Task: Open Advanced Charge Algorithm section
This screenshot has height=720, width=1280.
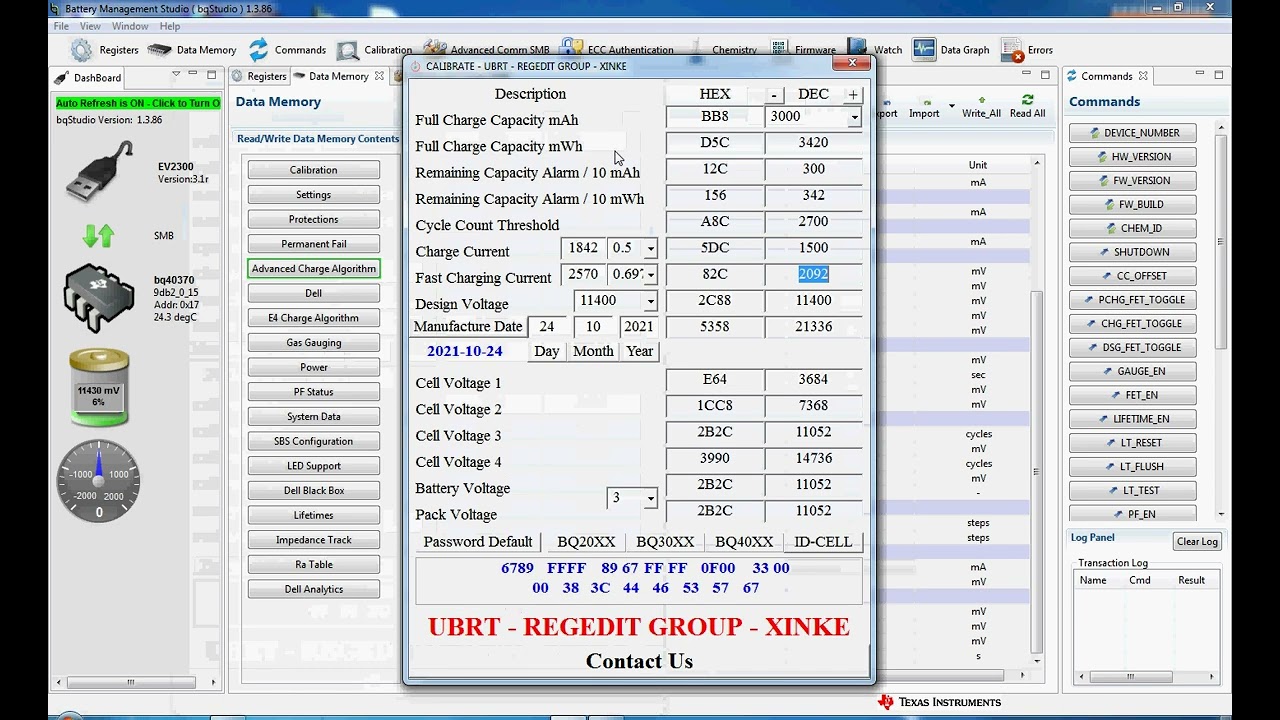Action: coord(314,269)
